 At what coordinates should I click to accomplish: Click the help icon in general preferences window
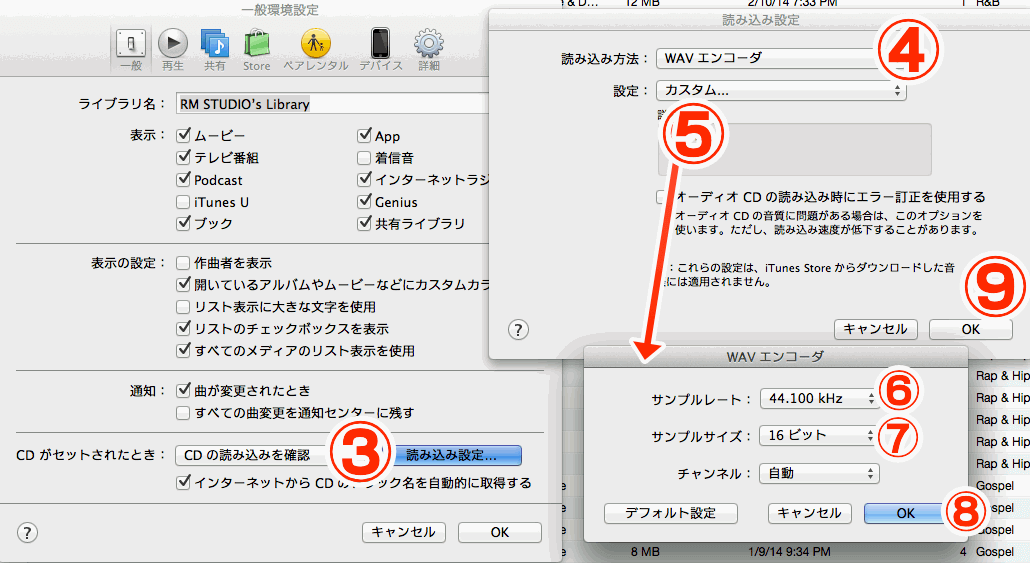pos(27,532)
